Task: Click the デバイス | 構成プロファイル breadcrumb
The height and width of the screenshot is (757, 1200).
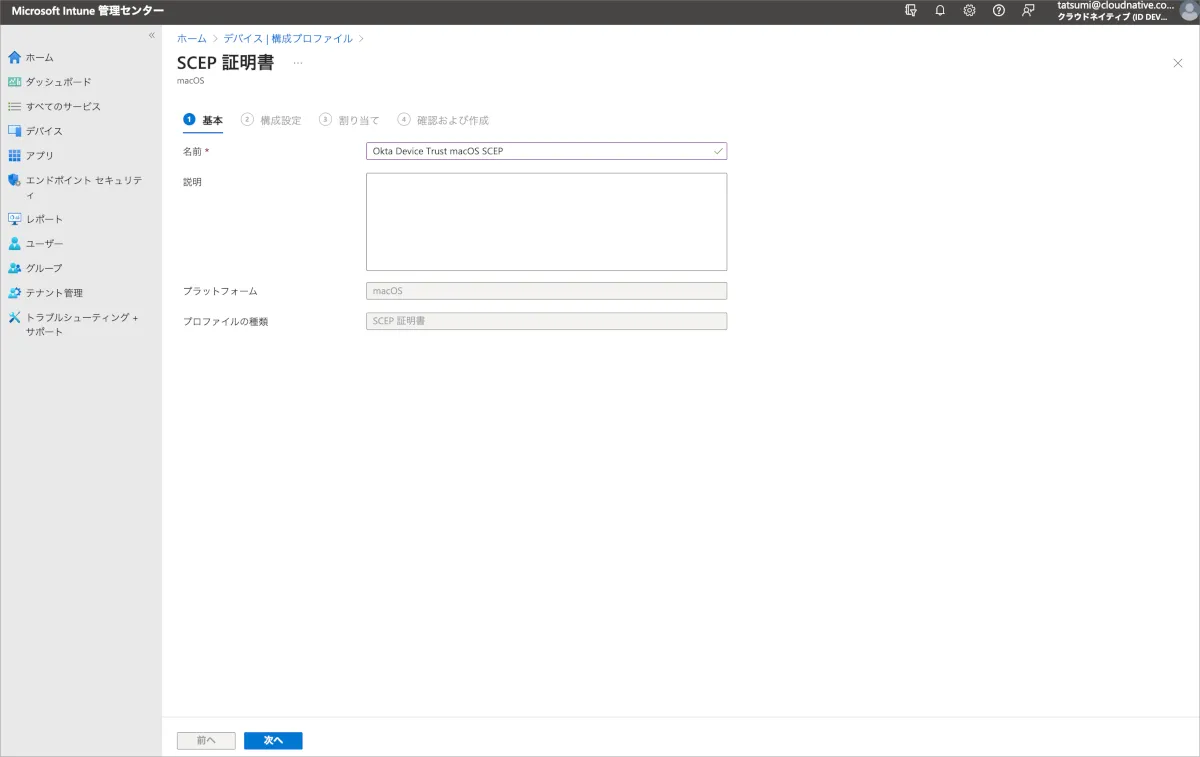Action: pyautogui.click(x=287, y=38)
